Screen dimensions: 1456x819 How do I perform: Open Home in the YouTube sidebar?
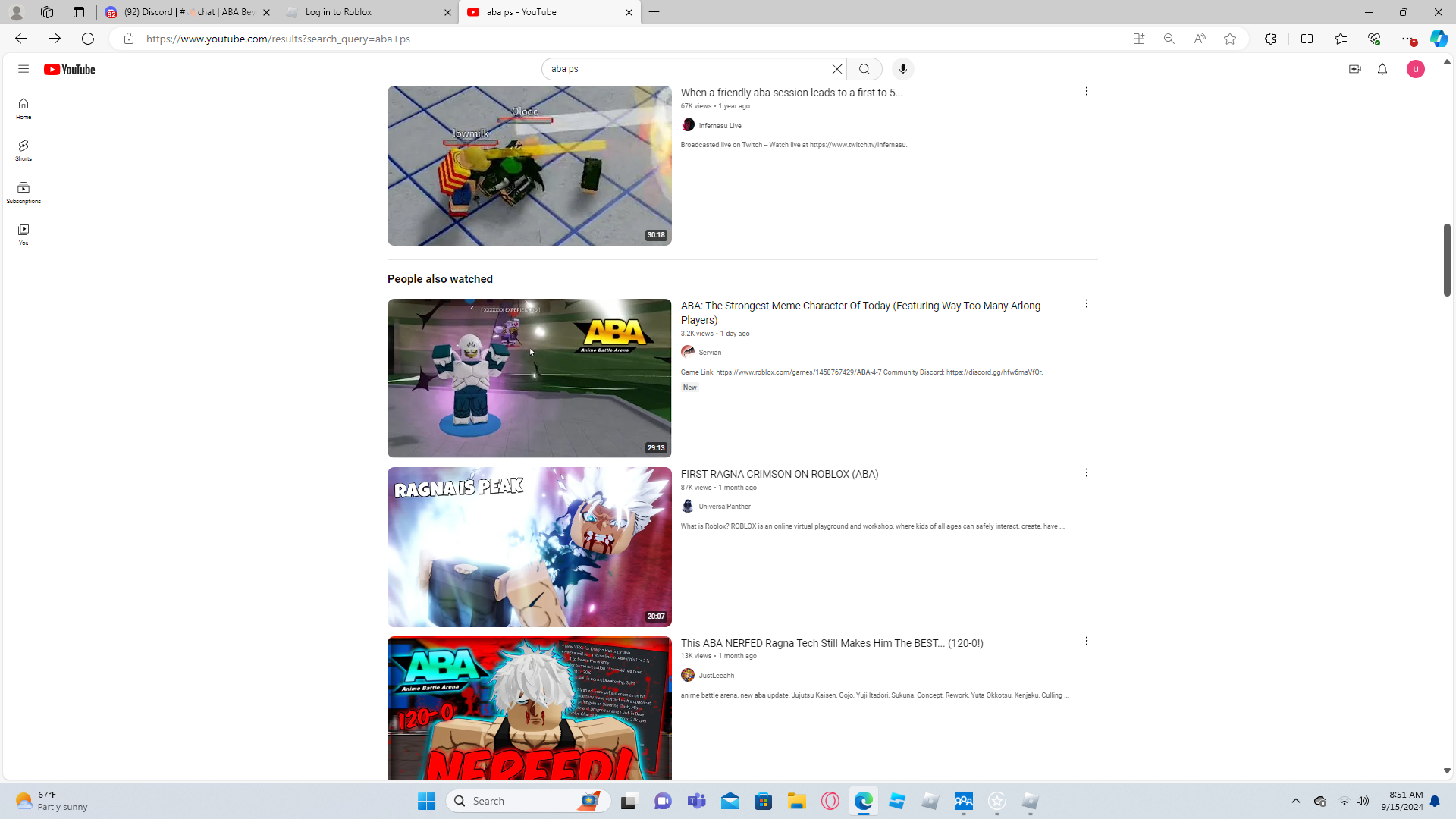pos(24,108)
